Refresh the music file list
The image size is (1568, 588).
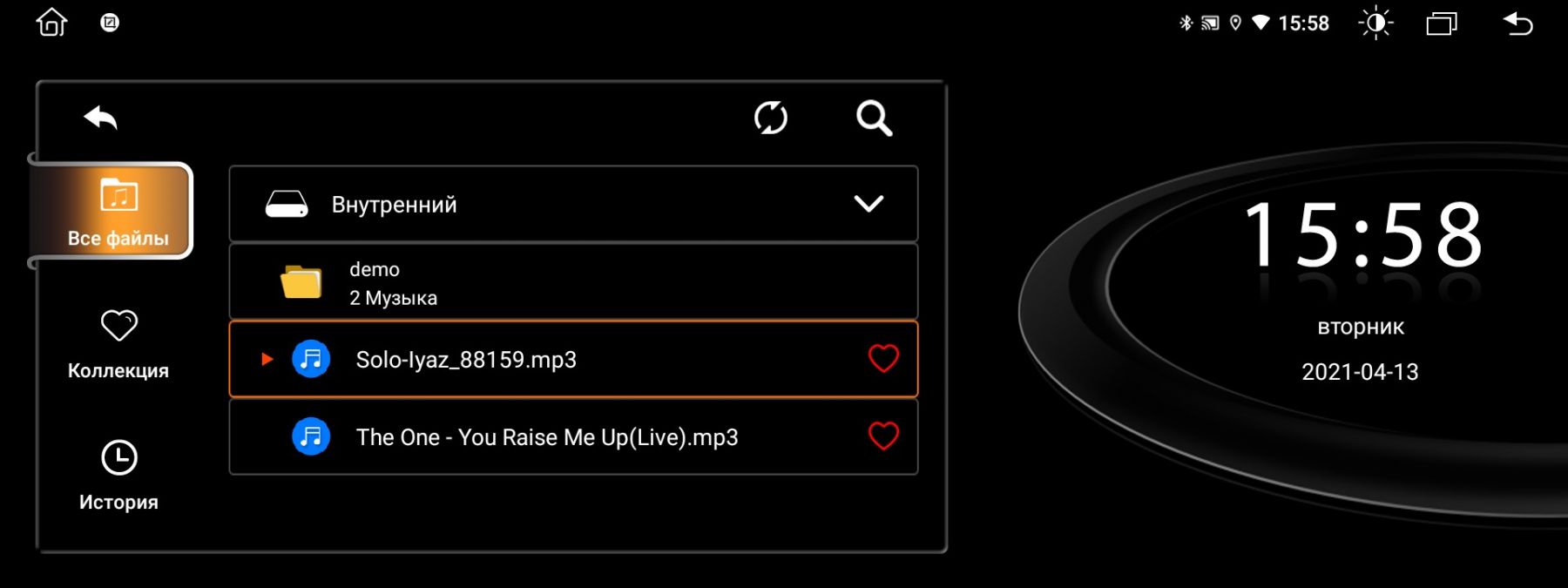(771, 118)
